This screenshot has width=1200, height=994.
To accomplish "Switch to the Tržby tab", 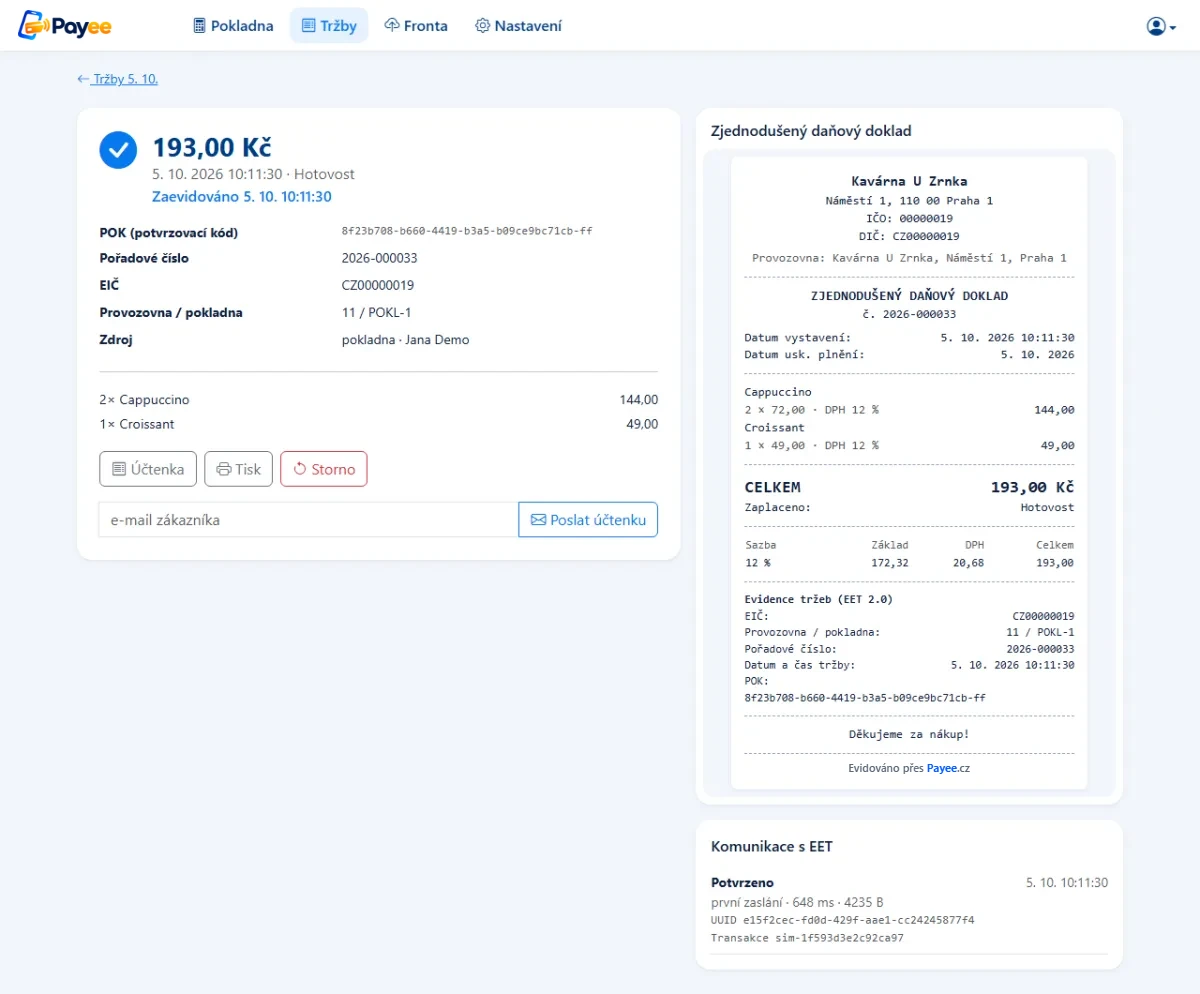I will click(x=329, y=26).
